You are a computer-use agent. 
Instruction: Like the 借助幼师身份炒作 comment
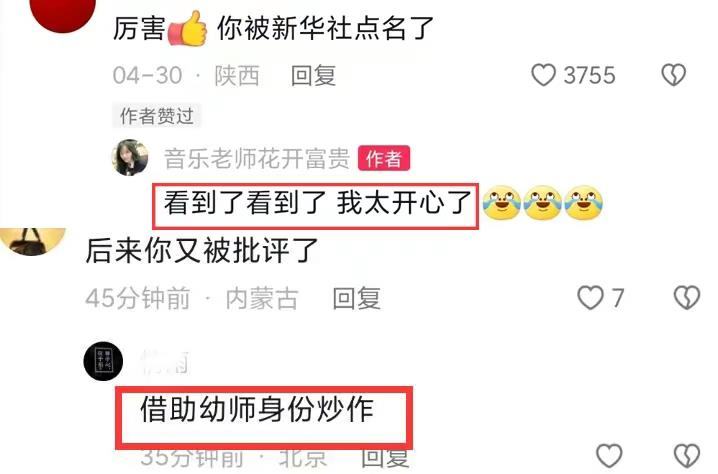point(609,456)
